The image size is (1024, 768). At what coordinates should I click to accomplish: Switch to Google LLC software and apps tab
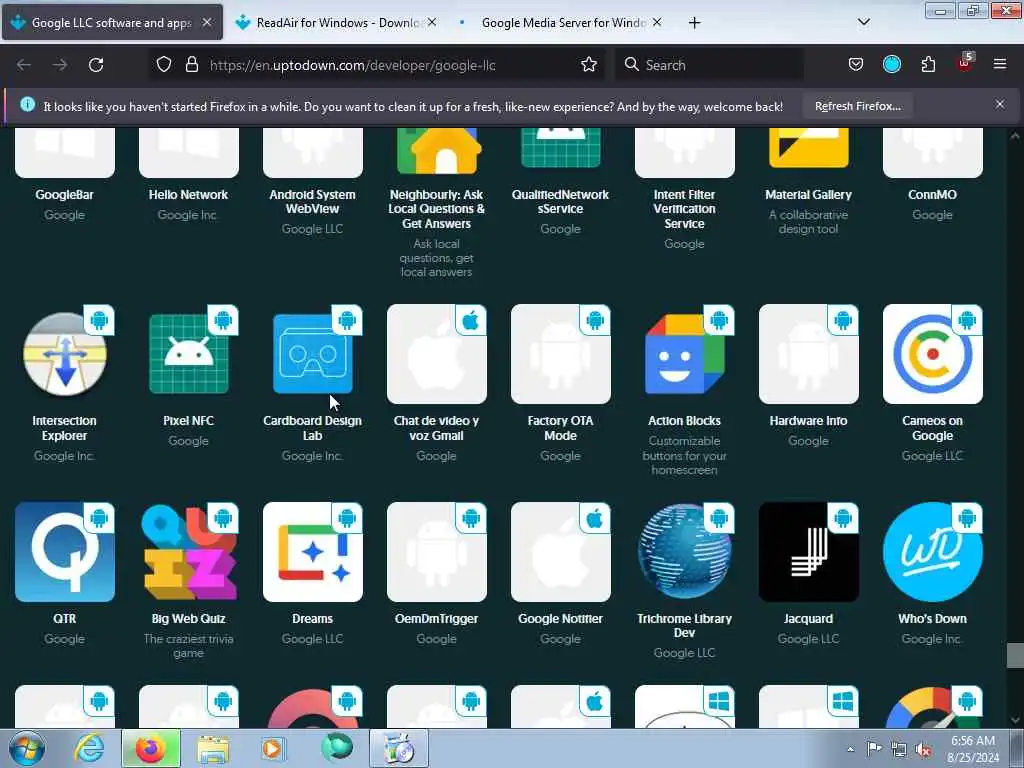click(112, 22)
